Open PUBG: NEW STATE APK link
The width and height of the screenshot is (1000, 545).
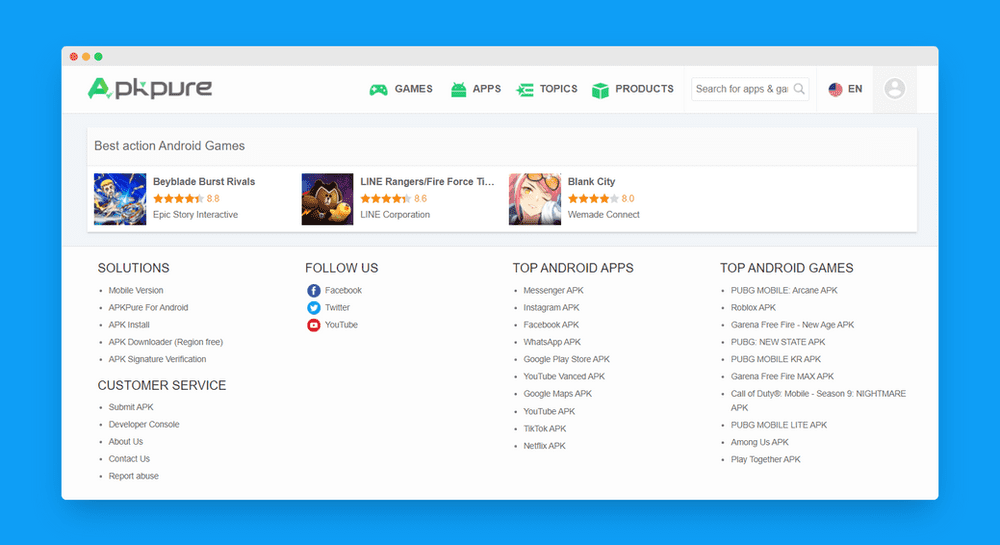[777, 342]
